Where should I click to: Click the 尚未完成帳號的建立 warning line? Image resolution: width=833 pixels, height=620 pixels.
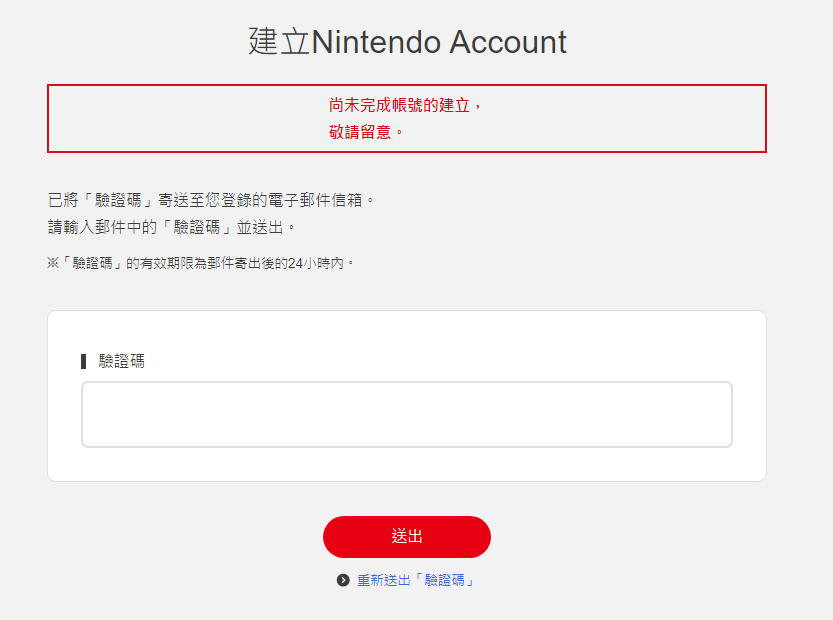click(405, 105)
